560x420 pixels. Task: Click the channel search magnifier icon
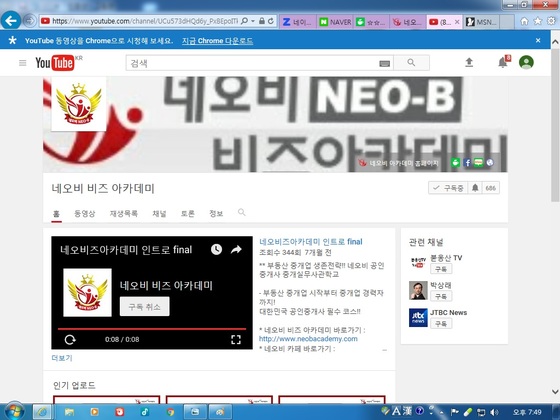(x=241, y=212)
